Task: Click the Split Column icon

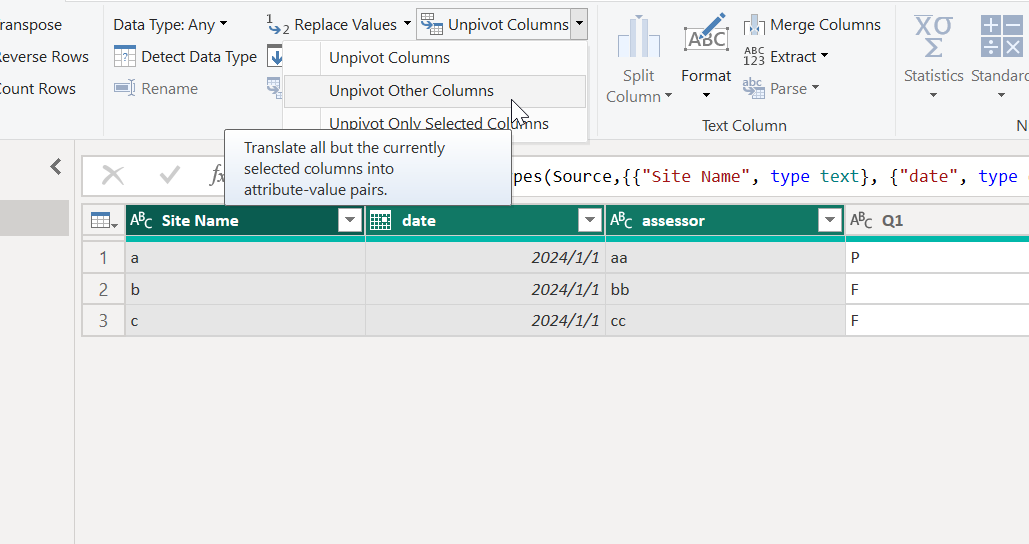Action: pos(639,37)
